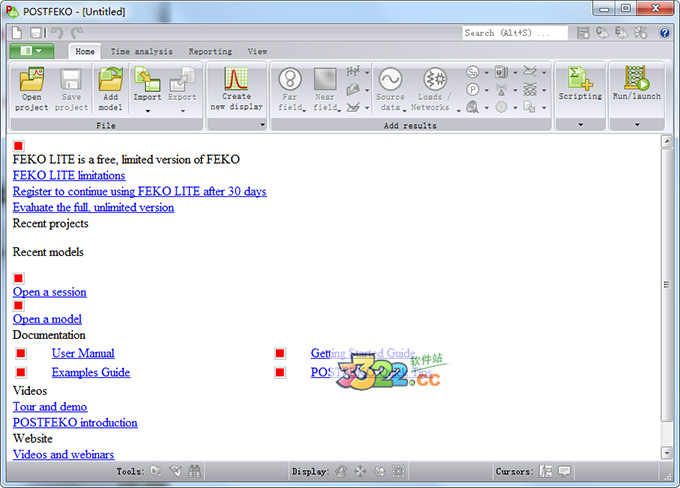
Task: Switch to the Reporting tab
Action: (x=210, y=51)
